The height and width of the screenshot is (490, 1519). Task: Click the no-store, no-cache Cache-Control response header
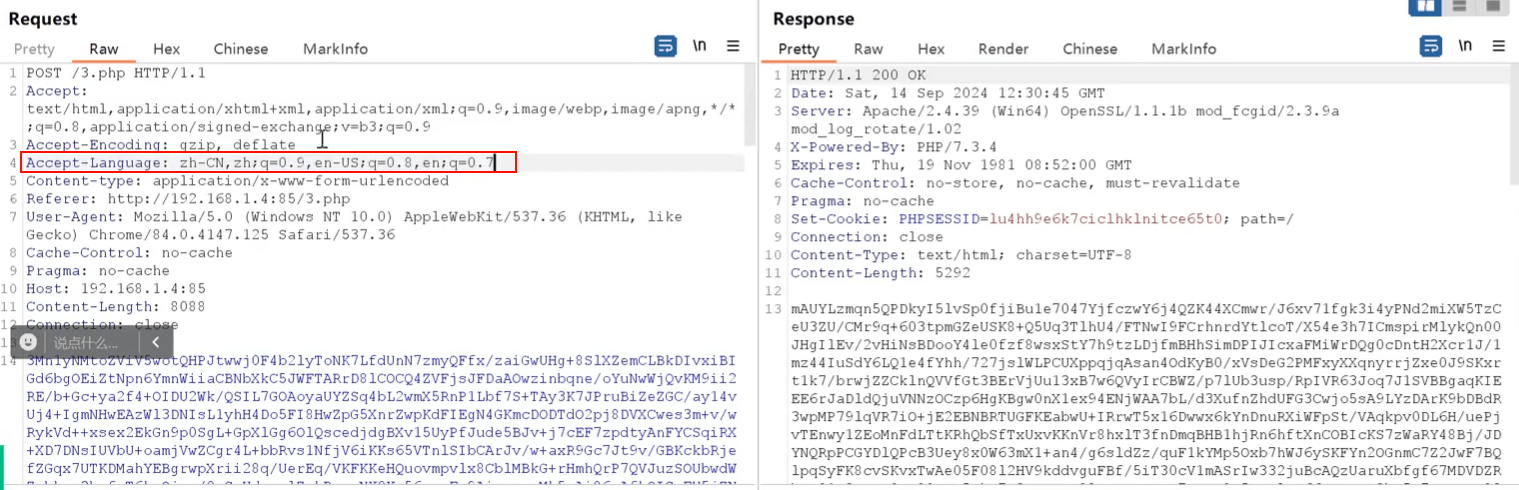tap(1015, 183)
